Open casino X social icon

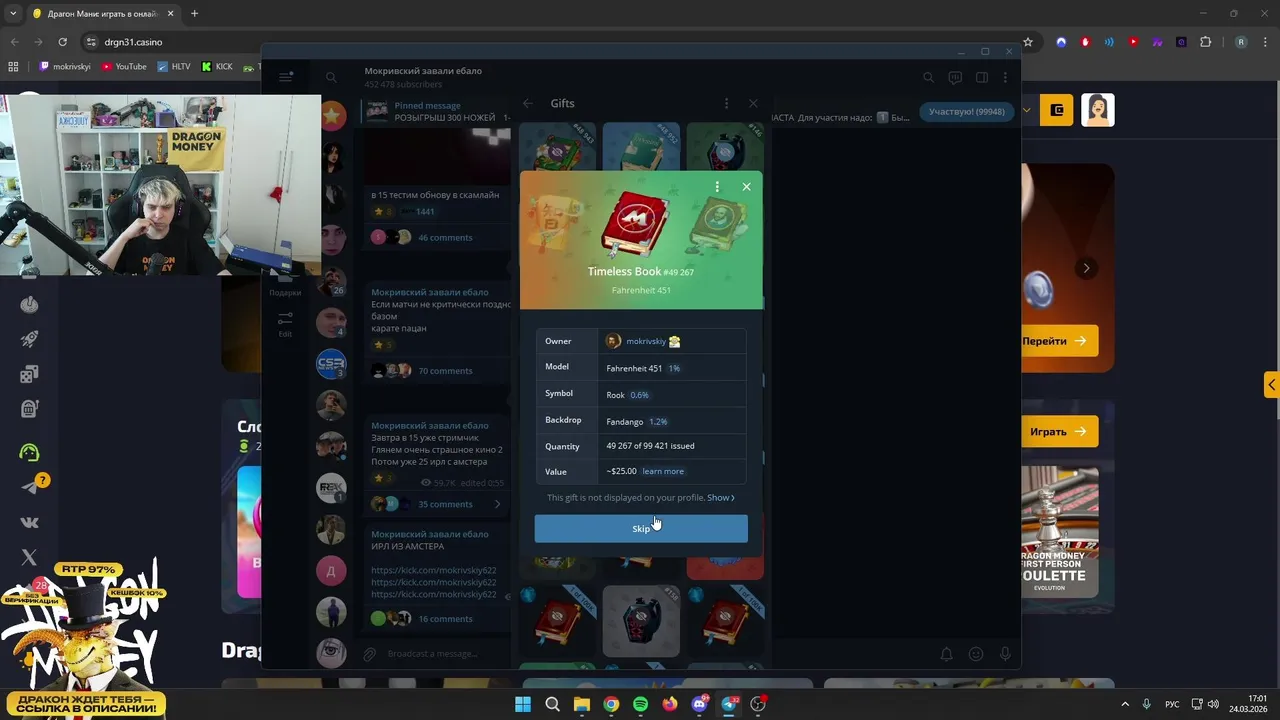29,557
